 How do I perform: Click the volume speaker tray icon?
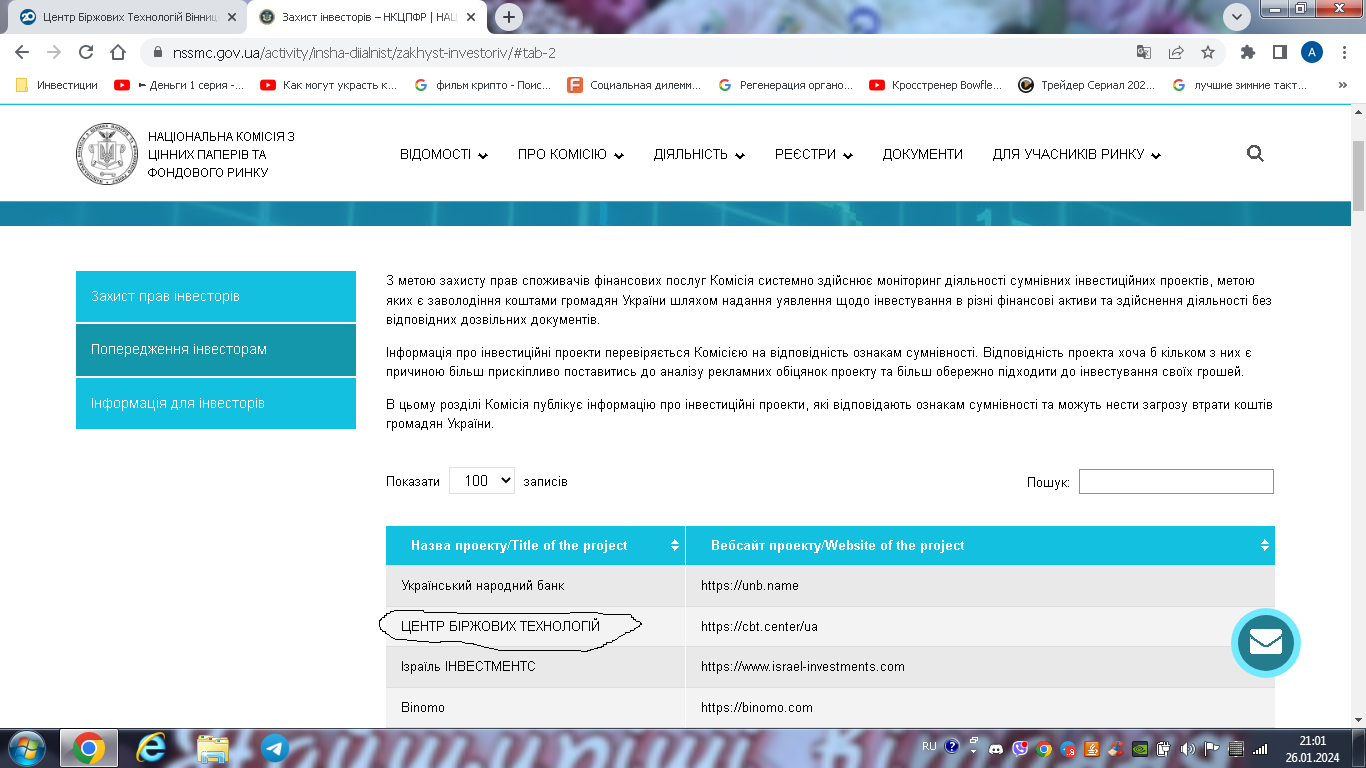(1187, 749)
